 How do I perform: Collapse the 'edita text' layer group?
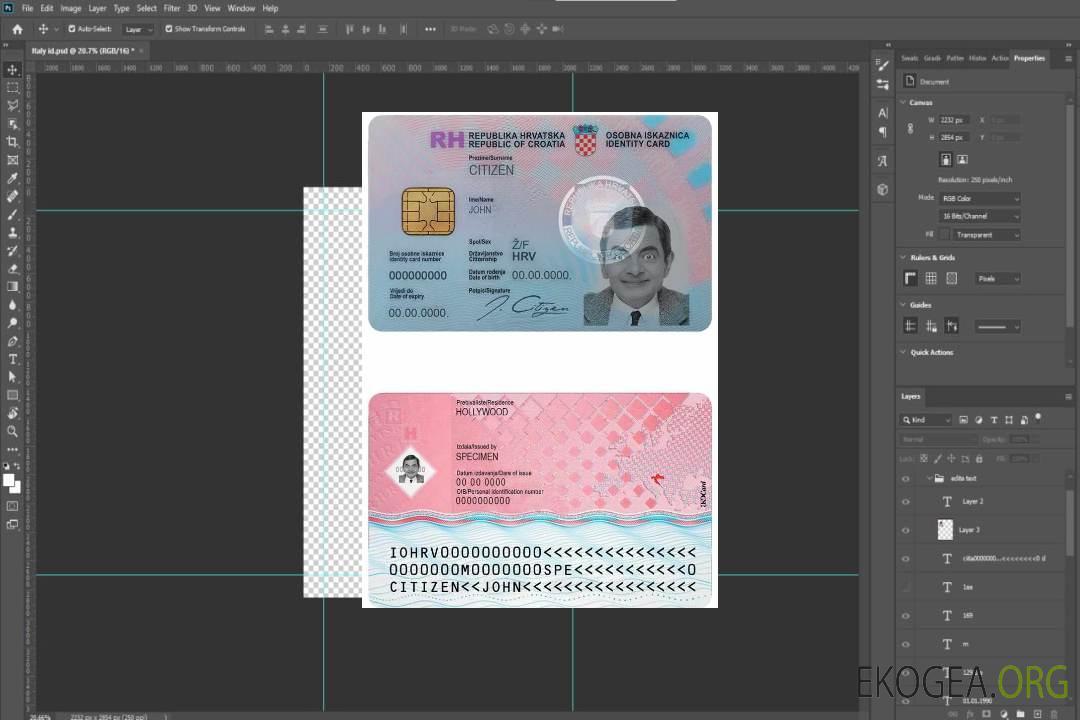(x=928, y=478)
